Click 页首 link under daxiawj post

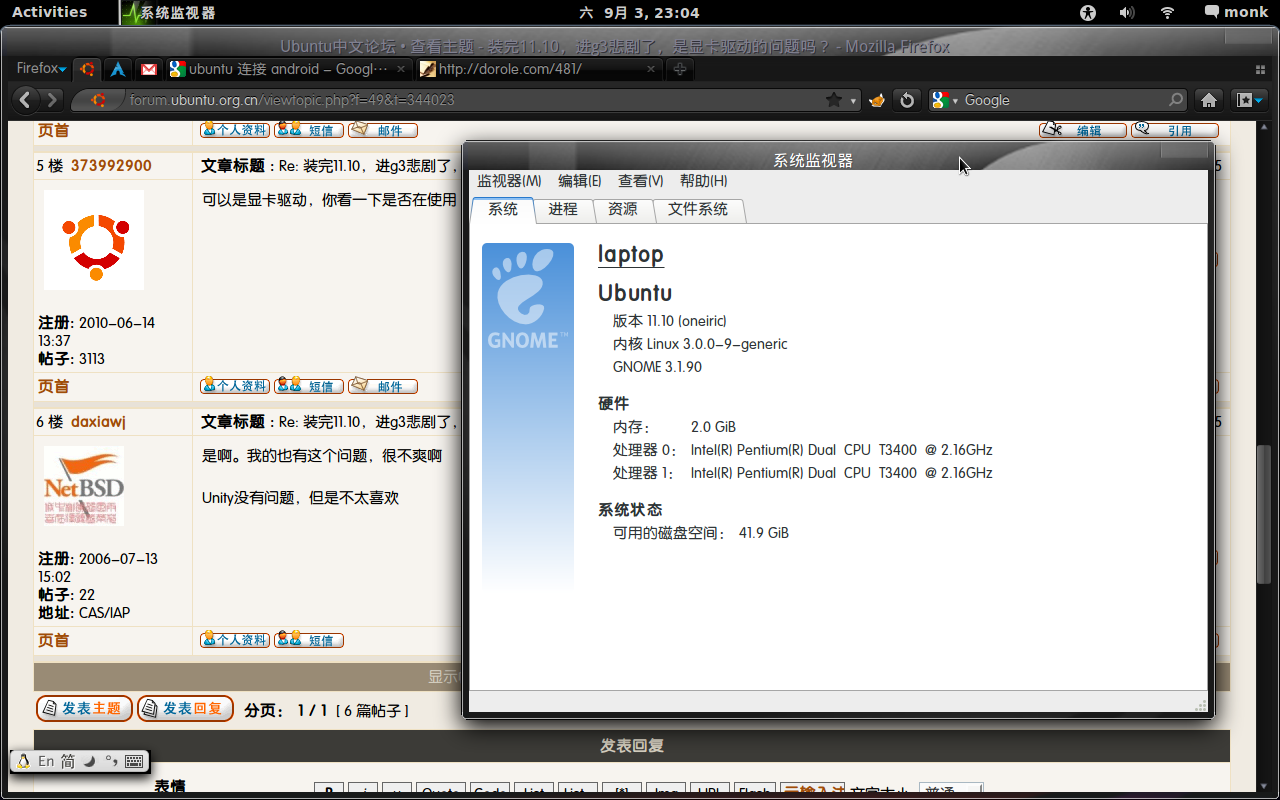[54, 640]
